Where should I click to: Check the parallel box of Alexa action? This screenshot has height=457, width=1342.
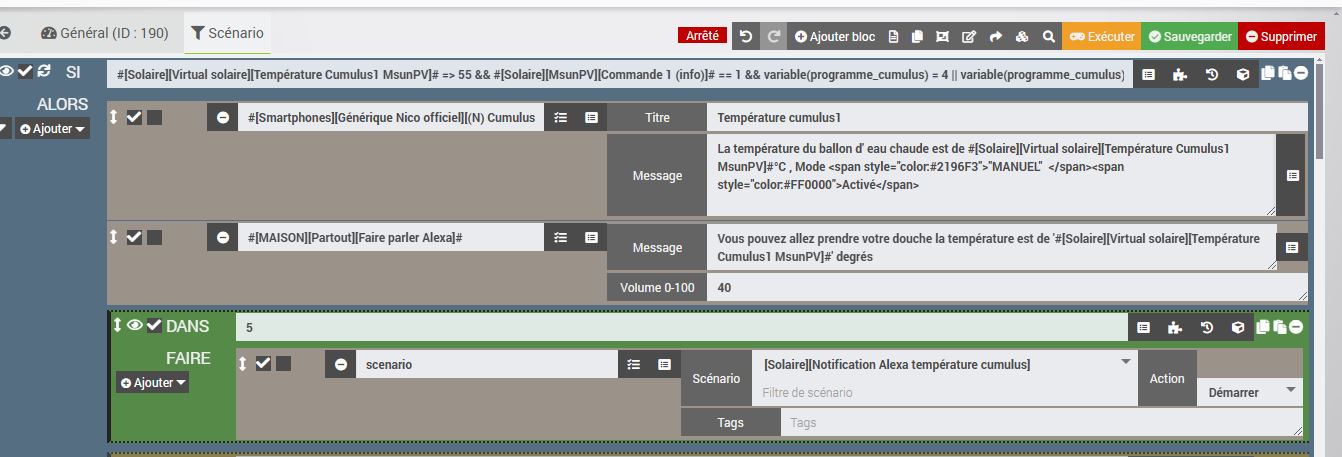[155, 237]
